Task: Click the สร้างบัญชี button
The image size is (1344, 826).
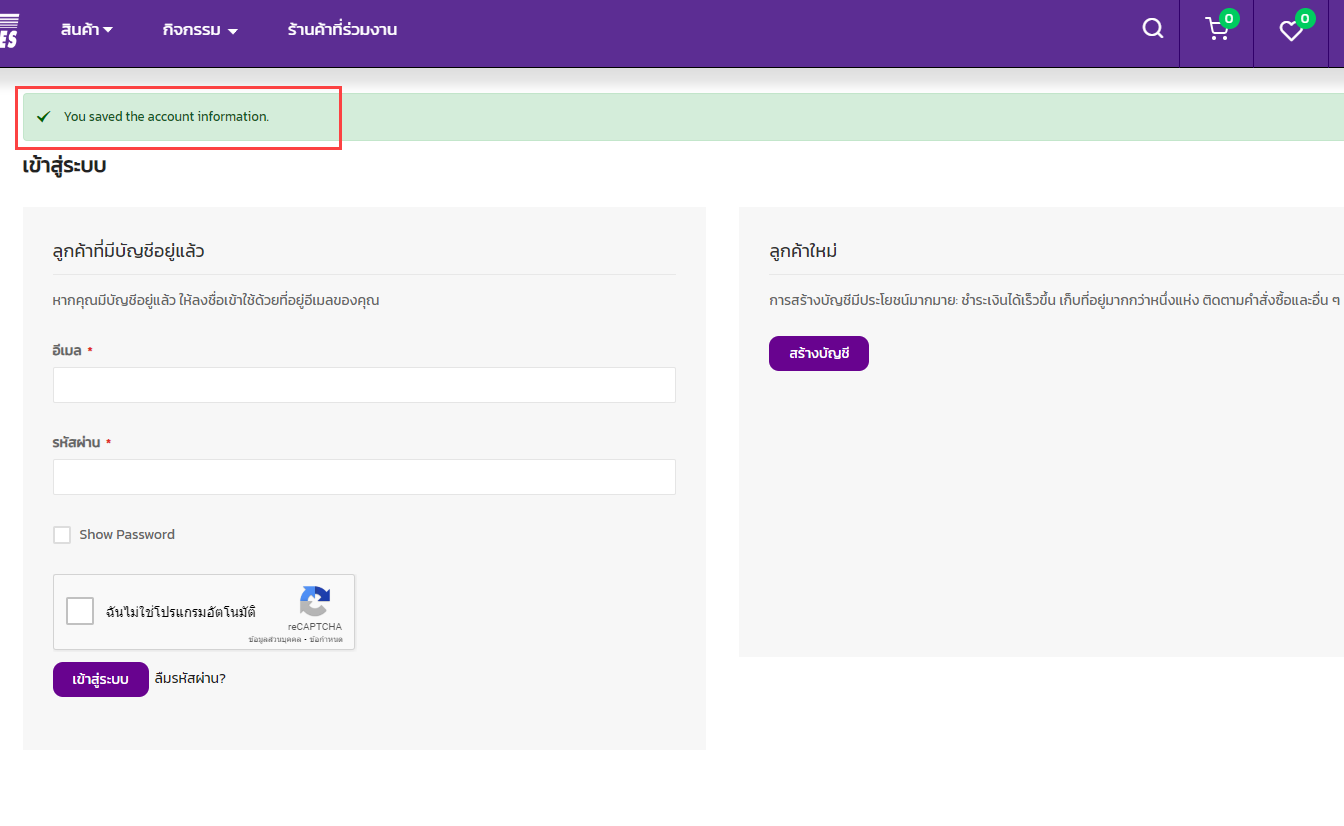Action: tap(818, 354)
